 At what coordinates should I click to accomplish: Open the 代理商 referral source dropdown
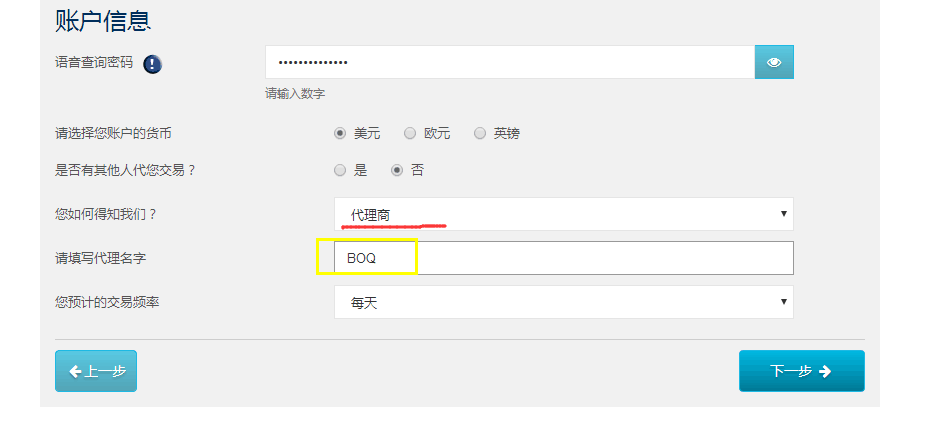coord(563,214)
